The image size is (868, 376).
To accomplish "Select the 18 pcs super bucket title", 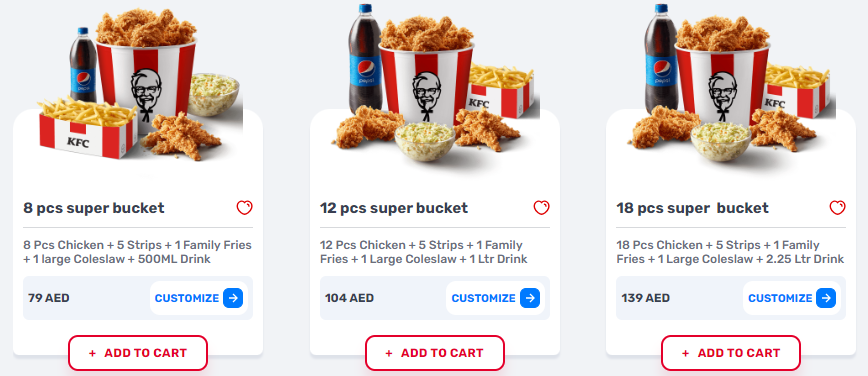I will click(x=693, y=208).
